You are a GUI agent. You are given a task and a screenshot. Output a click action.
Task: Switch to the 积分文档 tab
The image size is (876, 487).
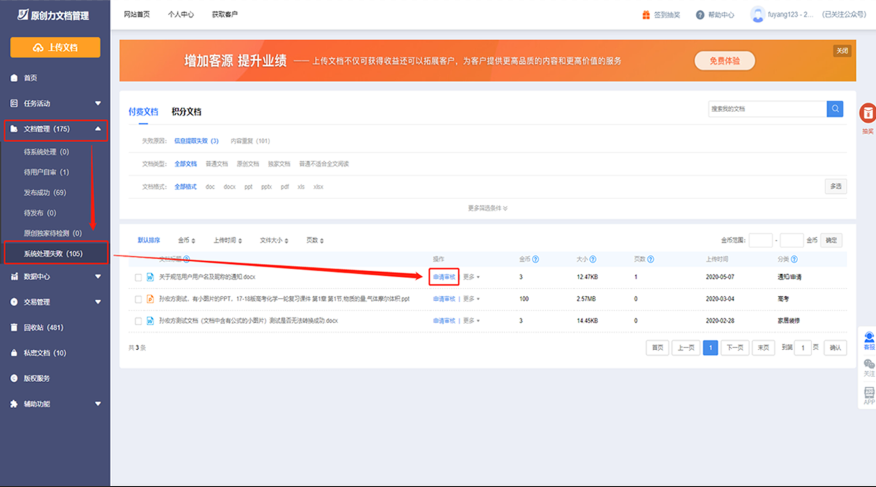pos(186,112)
